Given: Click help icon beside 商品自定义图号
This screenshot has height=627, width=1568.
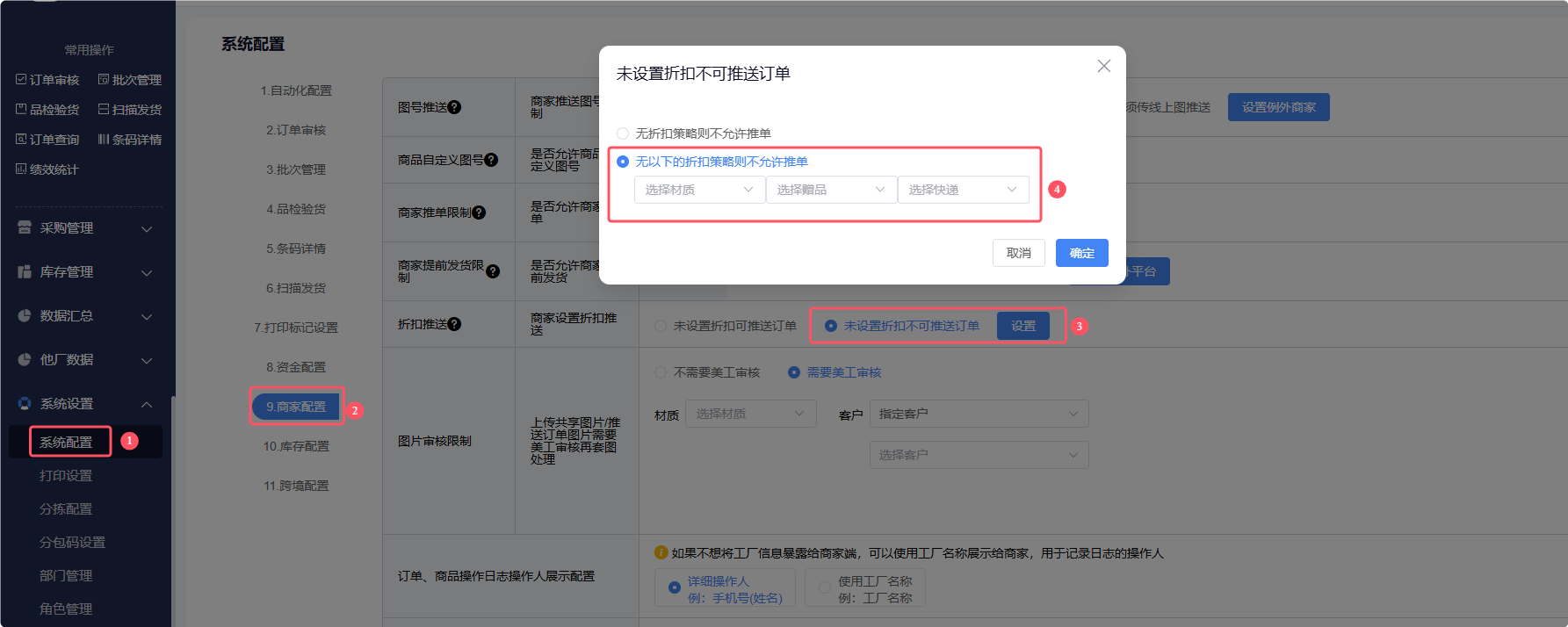Looking at the screenshot, I should pyautogui.click(x=491, y=160).
